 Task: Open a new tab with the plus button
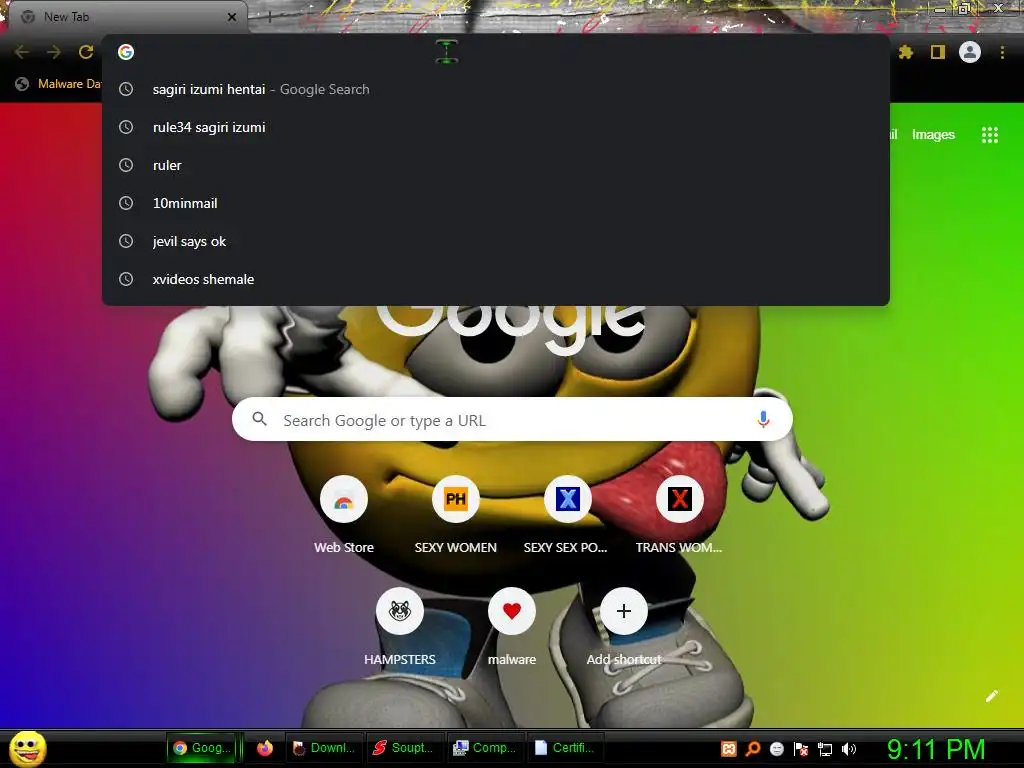[x=270, y=17]
